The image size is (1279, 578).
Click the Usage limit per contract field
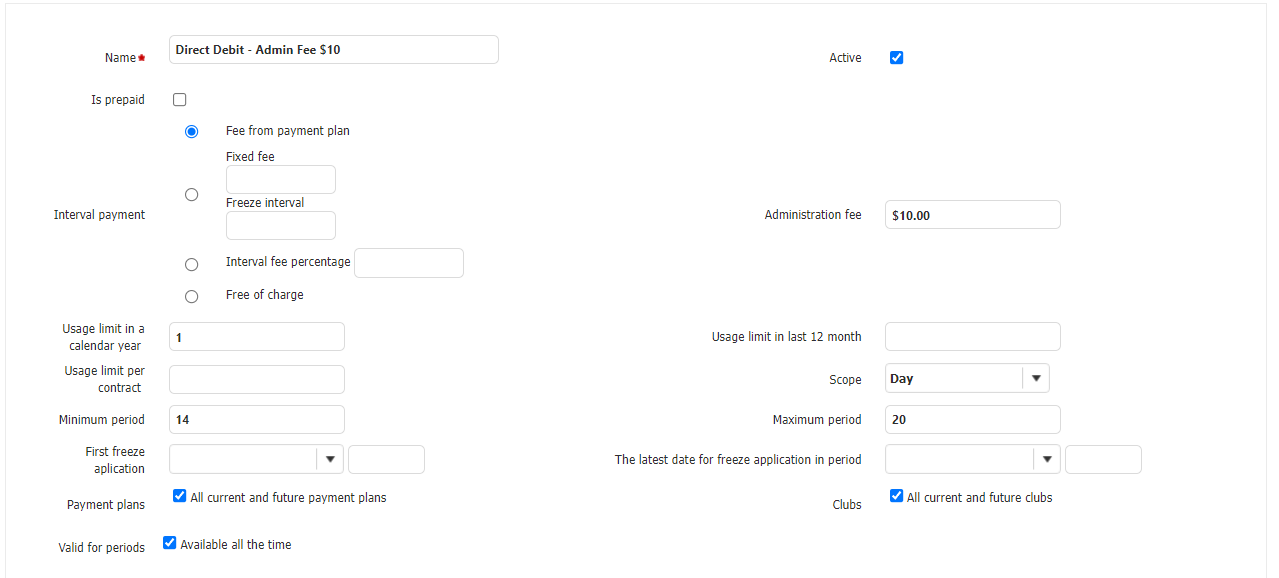coord(257,380)
